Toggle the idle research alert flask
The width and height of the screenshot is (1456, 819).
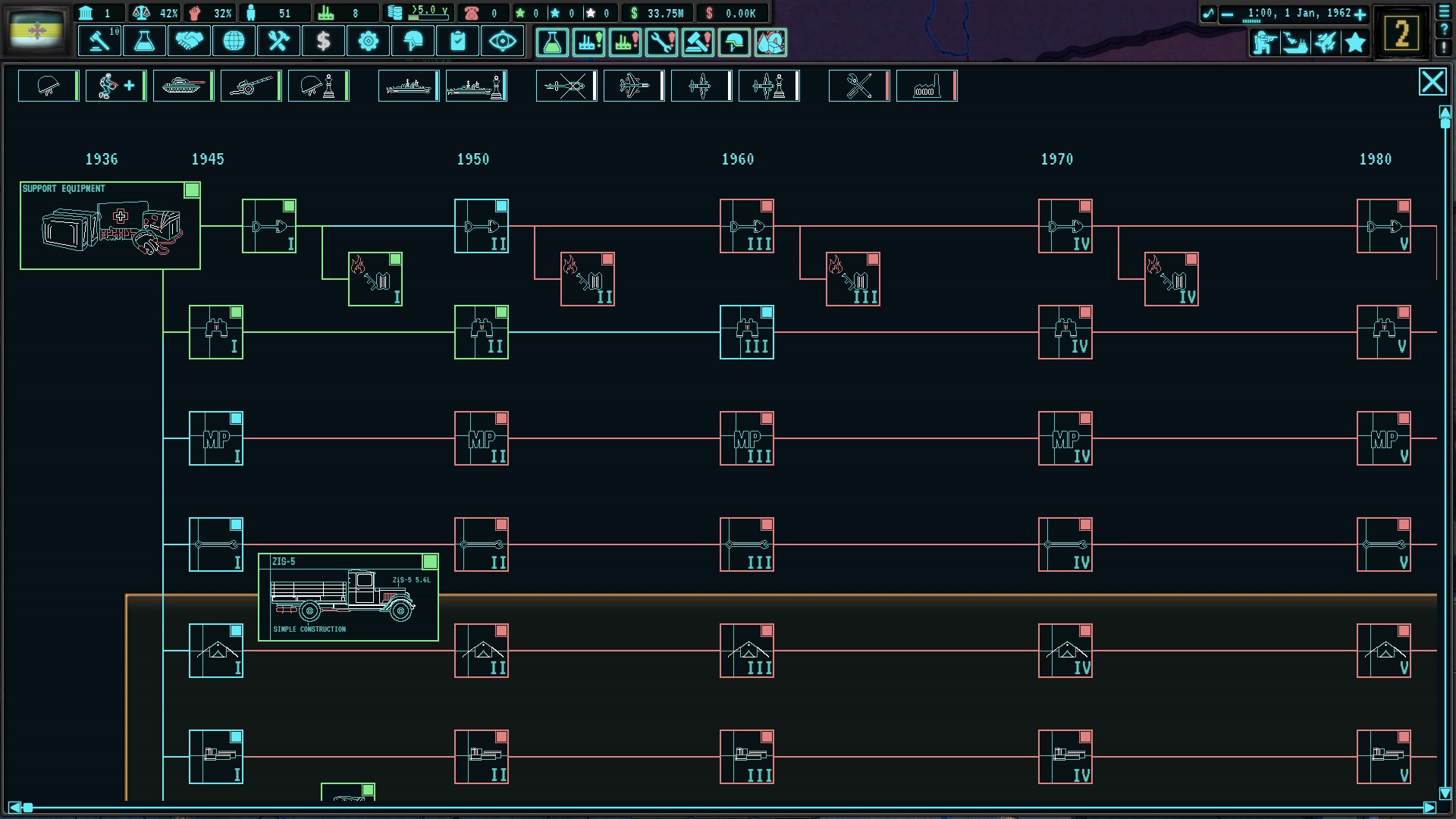point(552,42)
